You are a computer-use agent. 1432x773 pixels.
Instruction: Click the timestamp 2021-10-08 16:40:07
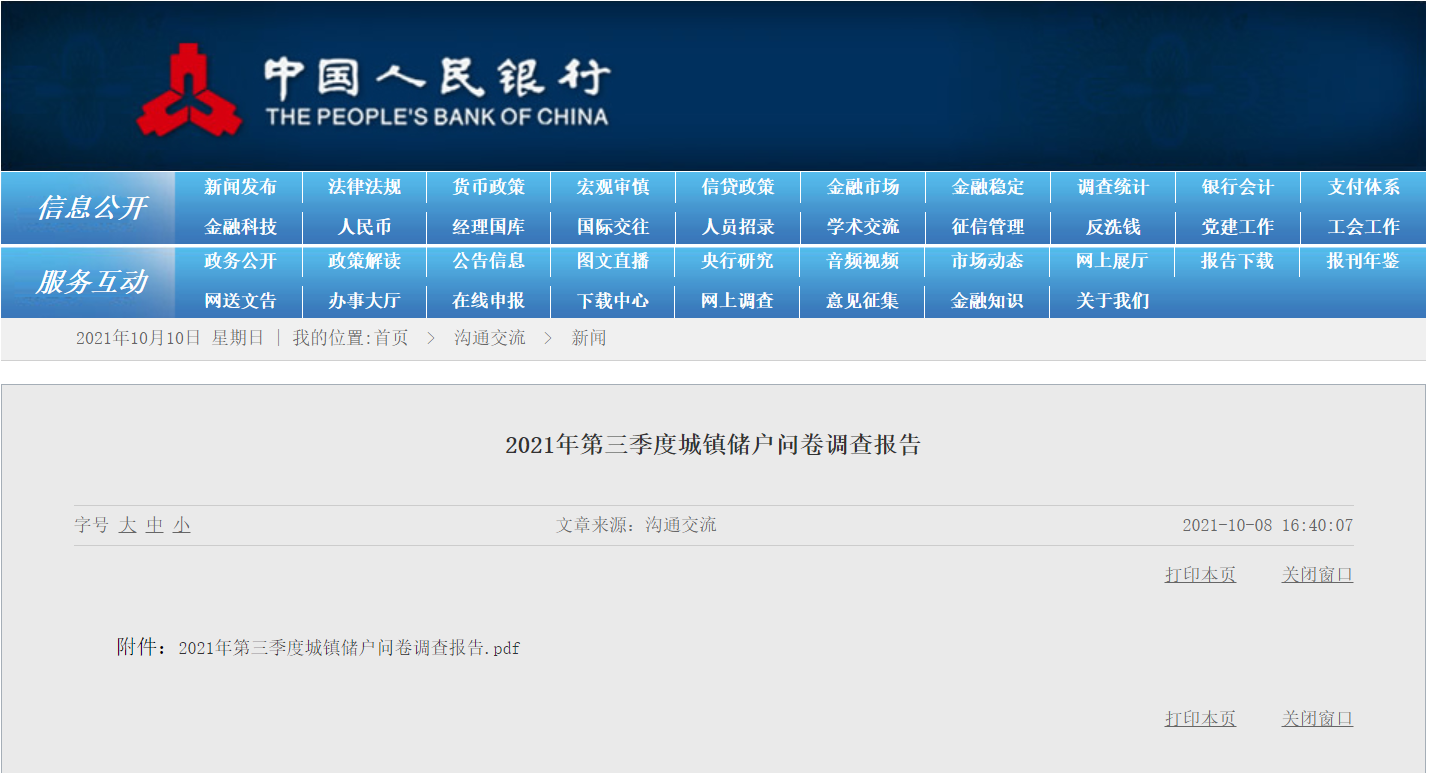click(1268, 526)
